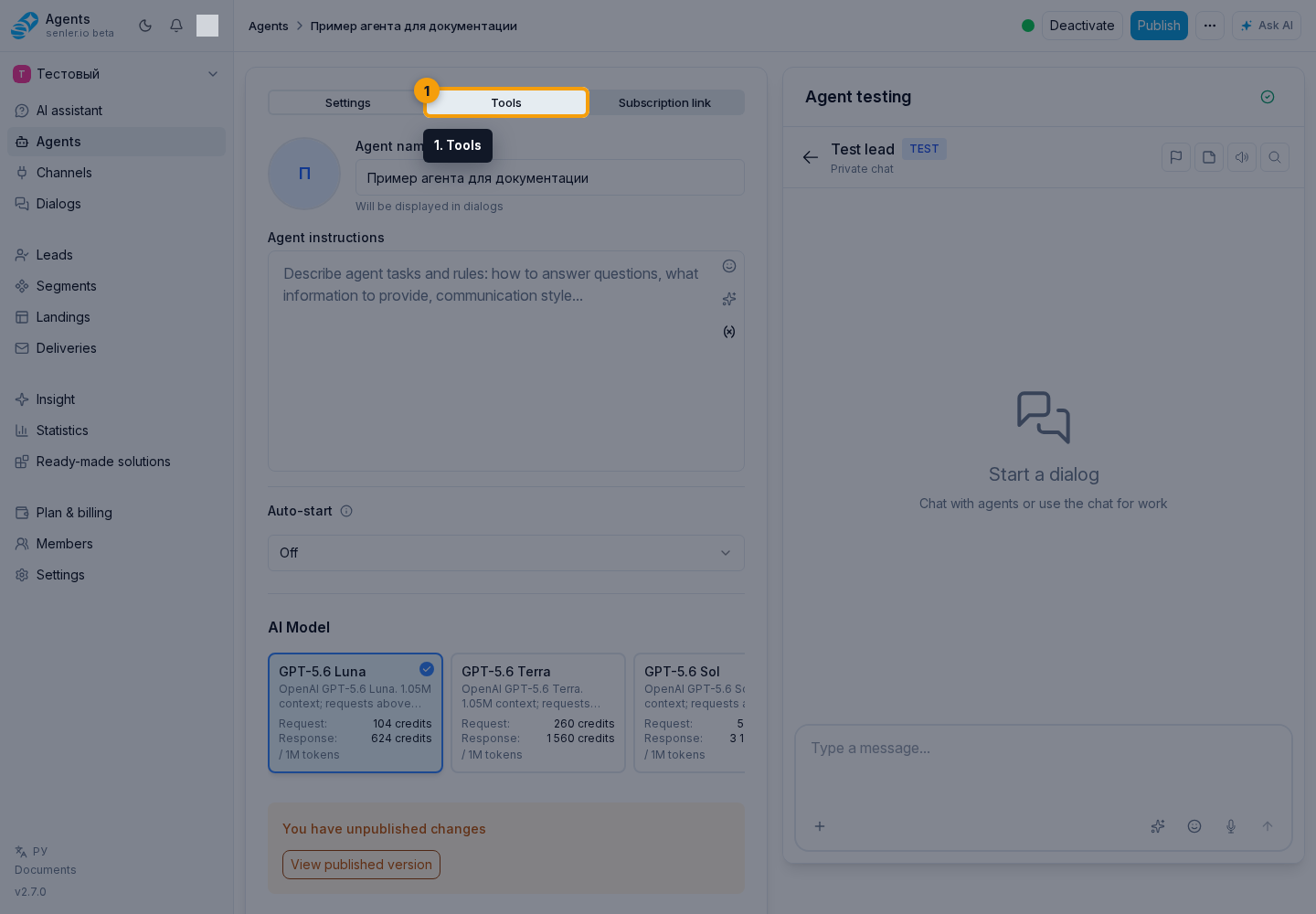Click the Publish button
The image size is (1316, 914).
pos(1159,26)
